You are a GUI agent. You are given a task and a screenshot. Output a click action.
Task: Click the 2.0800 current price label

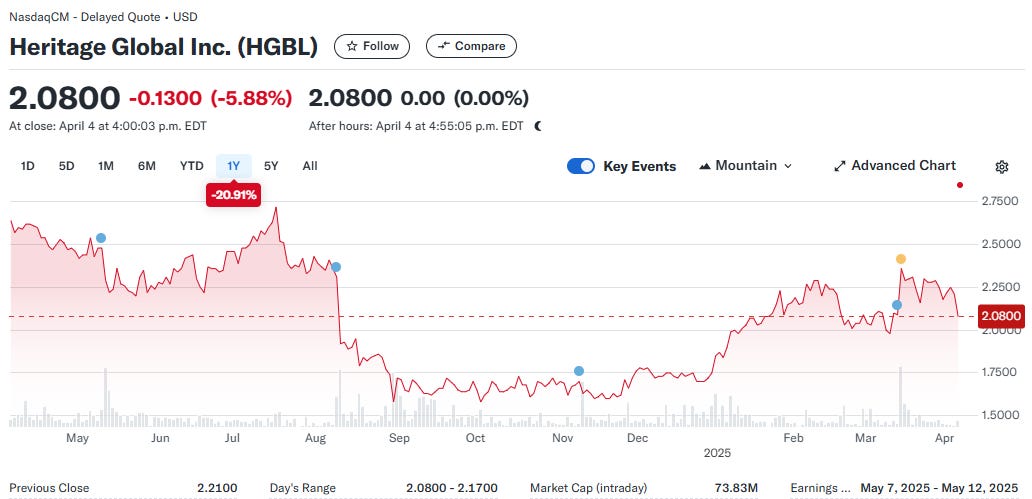1001,316
